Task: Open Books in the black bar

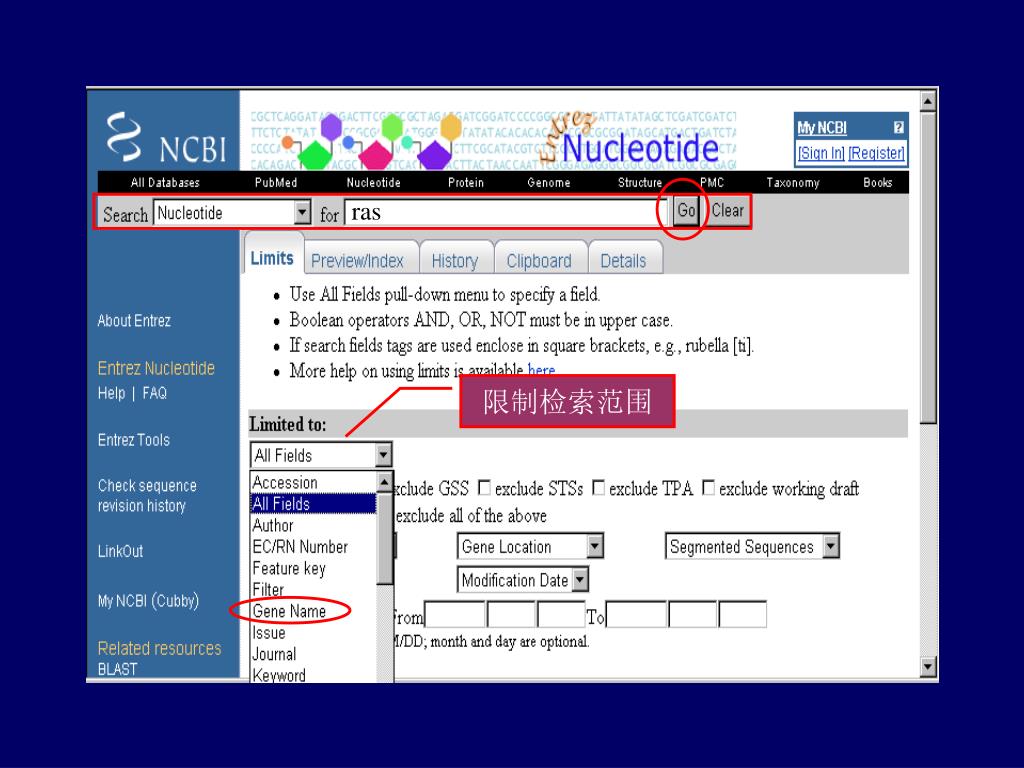Action: pyautogui.click(x=878, y=182)
